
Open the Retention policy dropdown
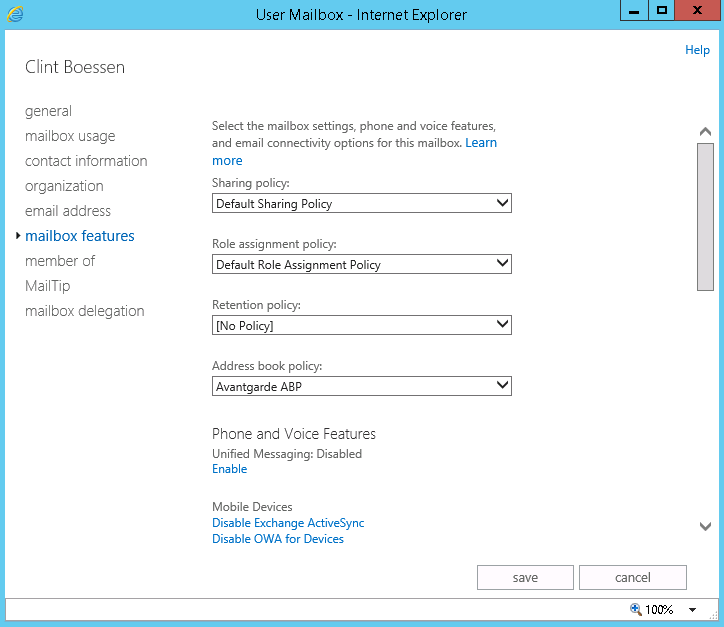(362, 325)
